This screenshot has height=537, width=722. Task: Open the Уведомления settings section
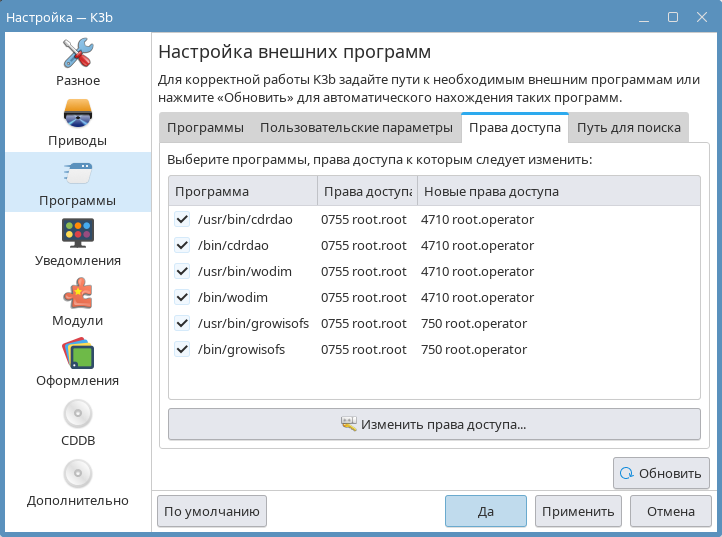coord(77,242)
